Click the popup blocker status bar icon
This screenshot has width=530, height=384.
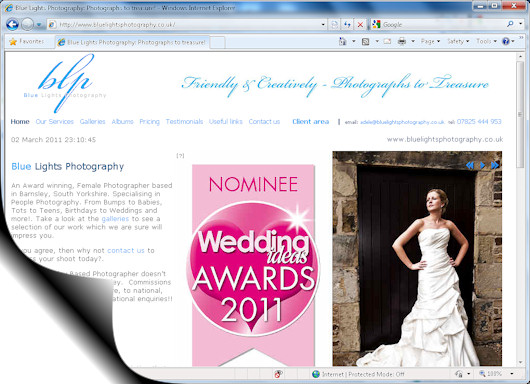[278, 374]
